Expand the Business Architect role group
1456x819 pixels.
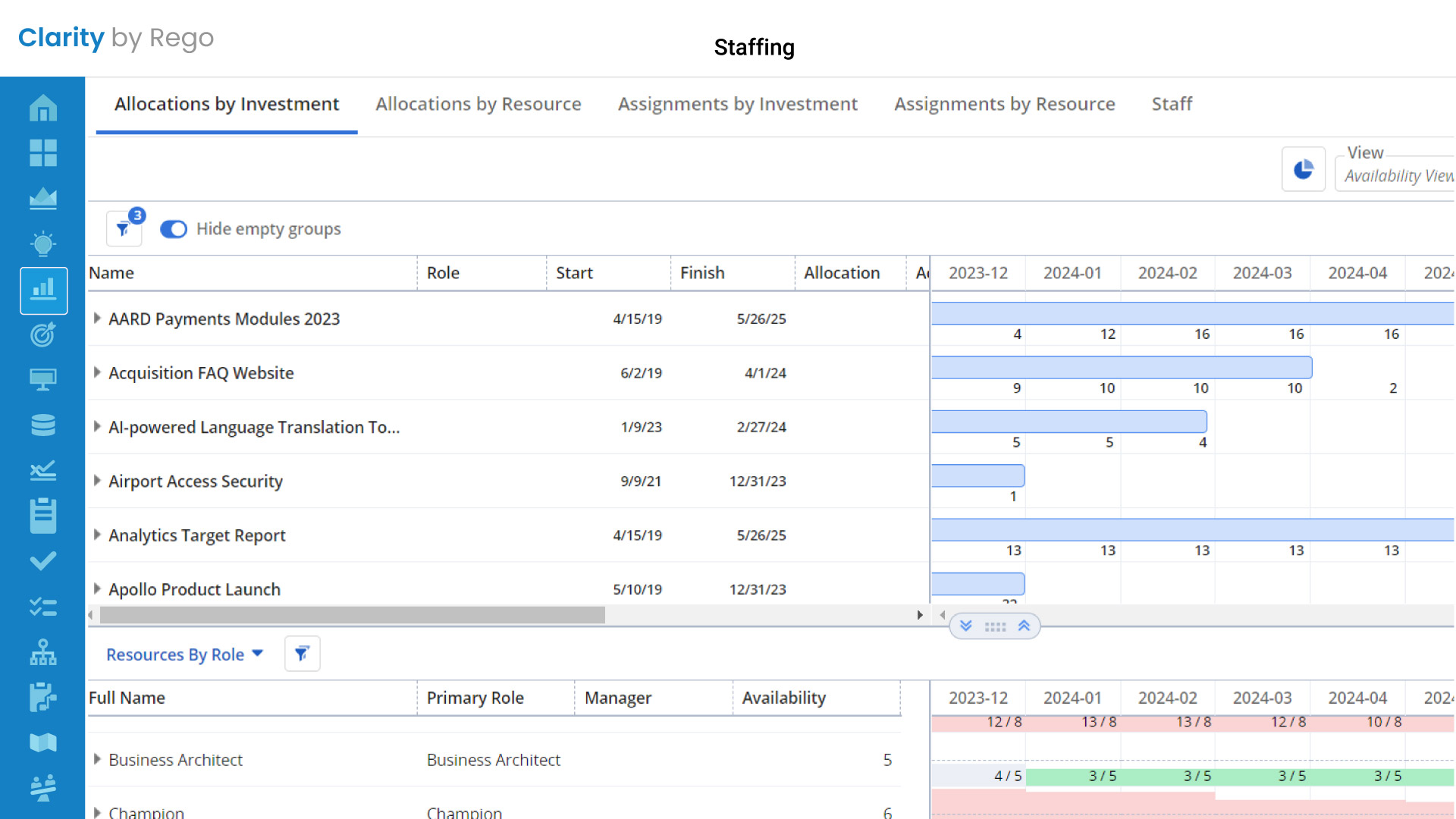tap(97, 759)
